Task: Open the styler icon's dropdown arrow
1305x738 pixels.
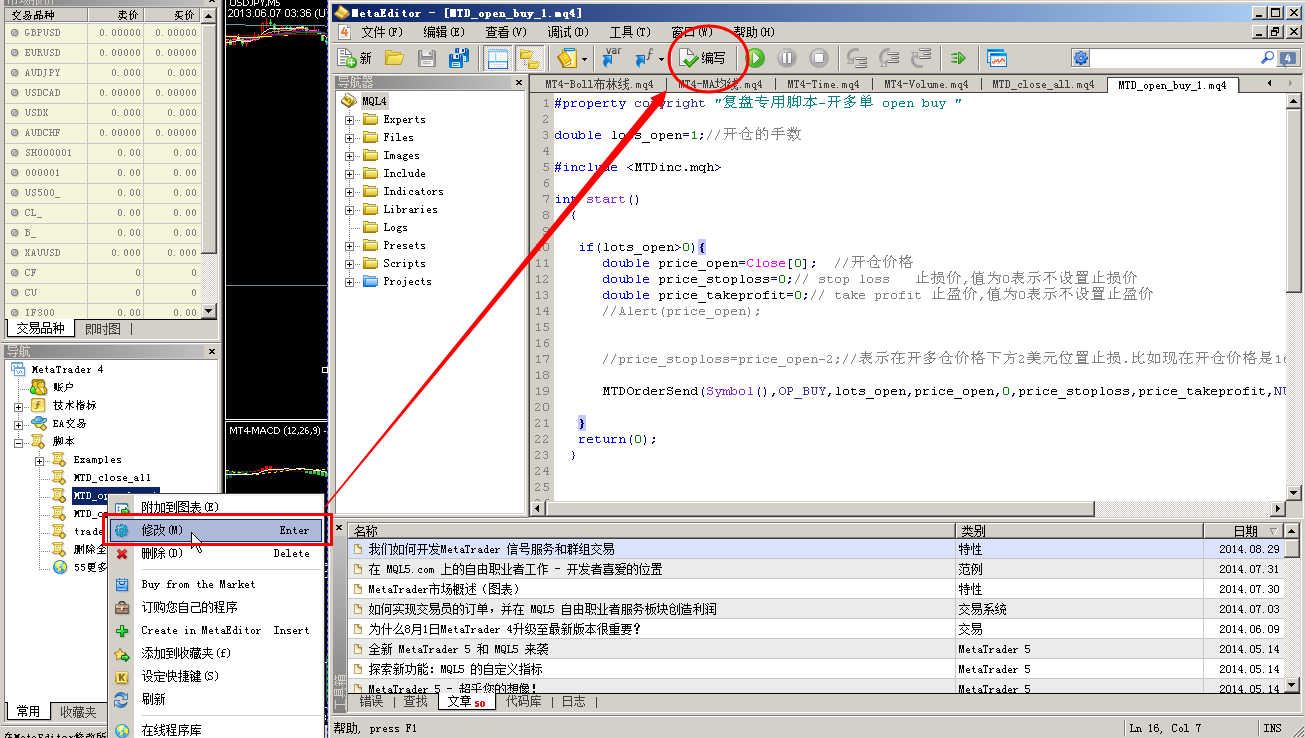Action: [585, 58]
